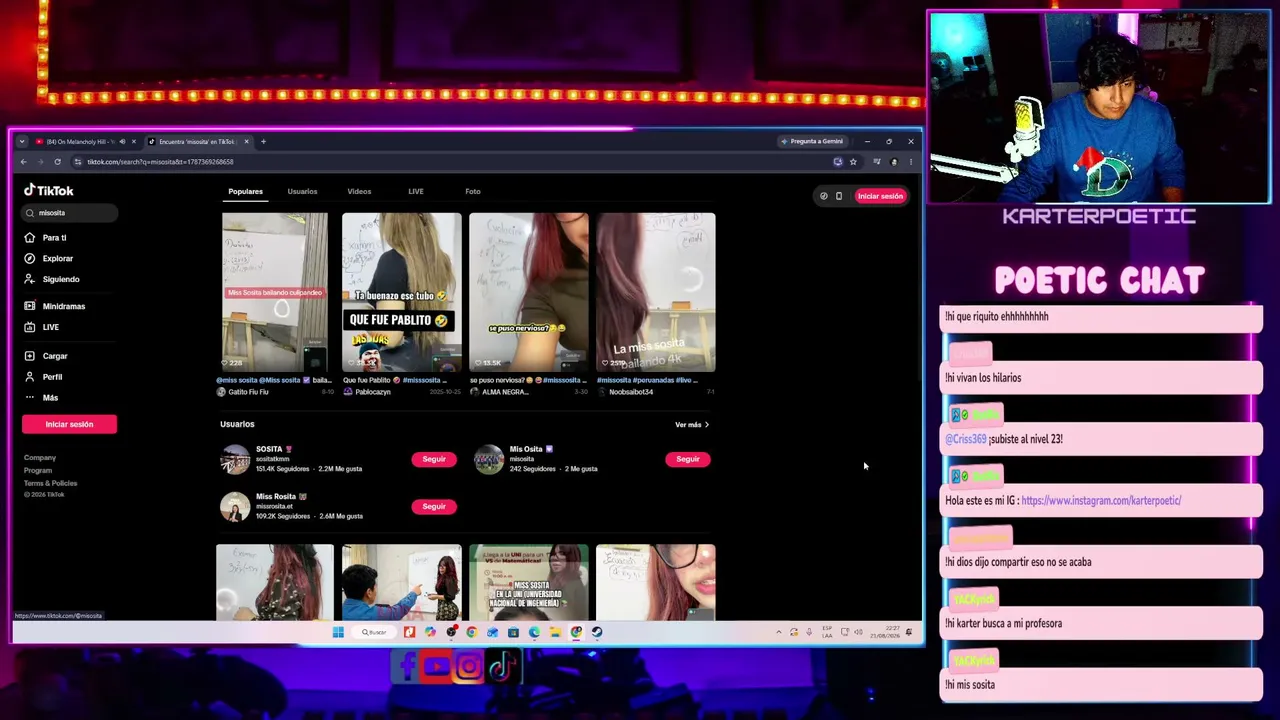1280x720 pixels.
Task: Click the taskbar Buscar search box
Action: point(374,632)
